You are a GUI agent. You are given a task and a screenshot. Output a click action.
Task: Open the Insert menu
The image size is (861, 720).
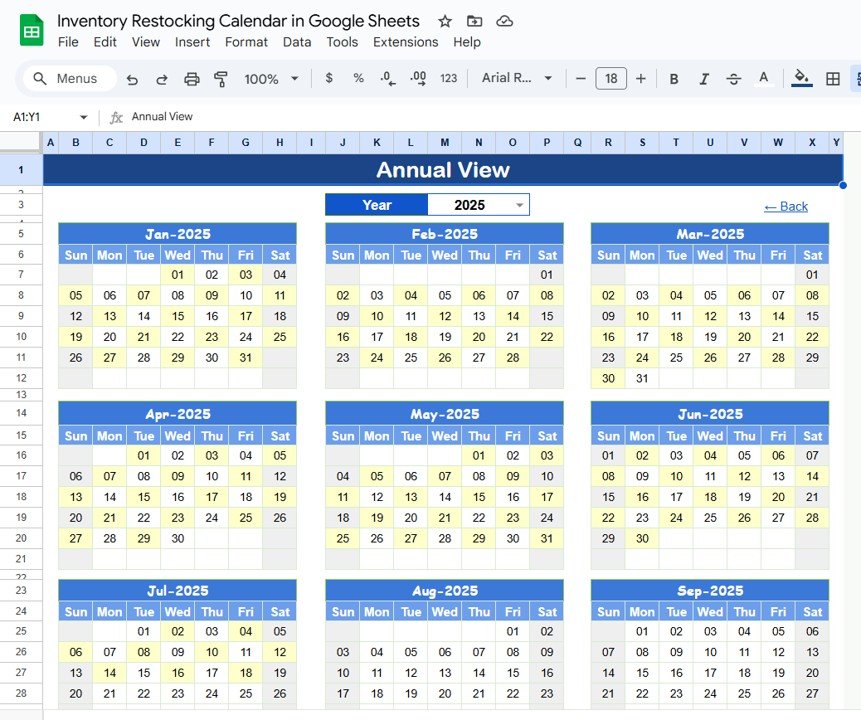[x=192, y=42]
